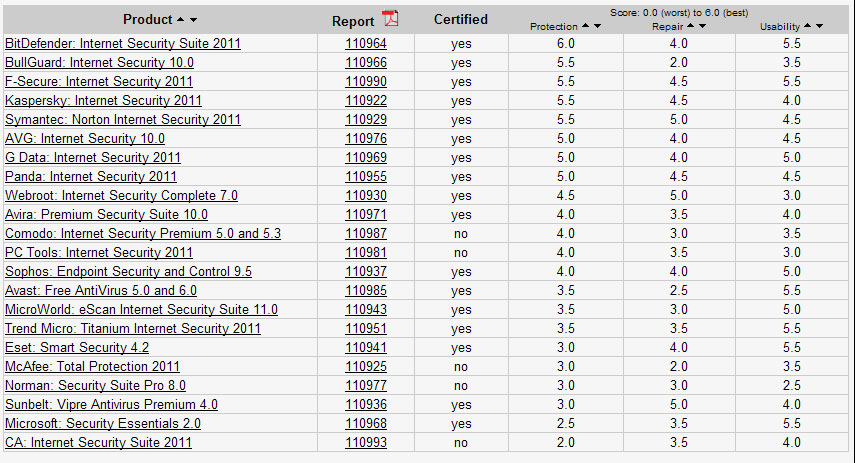The width and height of the screenshot is (855, 463).
Task: Select Comodo's 'no' certified cell
Action: (461, 234)
